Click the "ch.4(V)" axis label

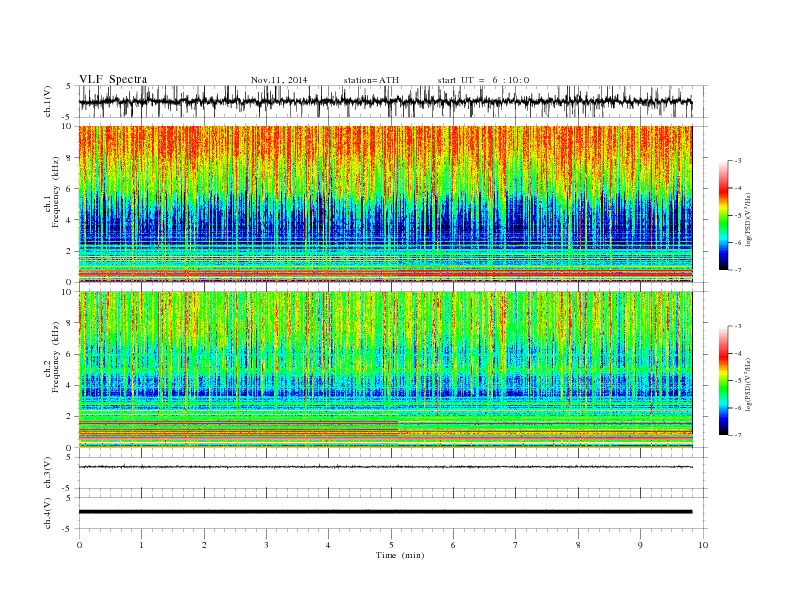tap(48, 513)
